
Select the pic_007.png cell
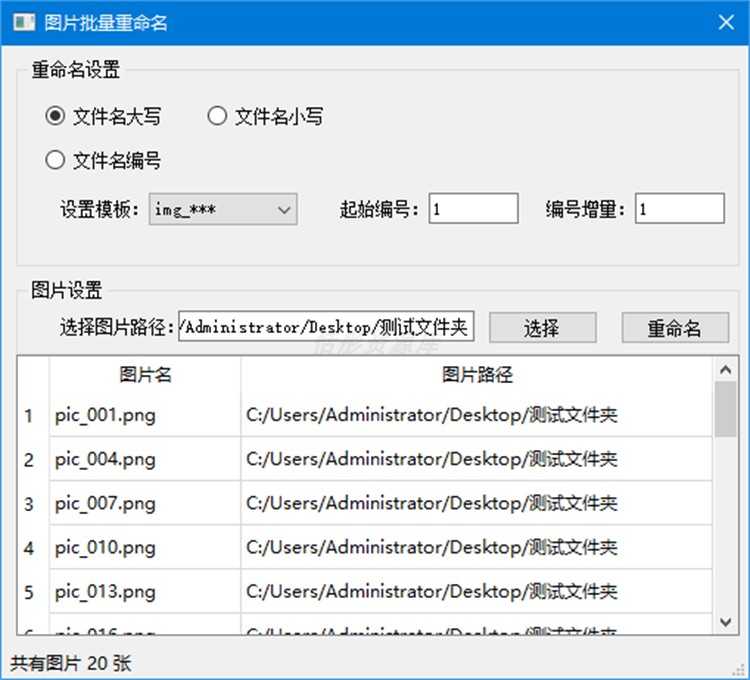tap(145, 503)
